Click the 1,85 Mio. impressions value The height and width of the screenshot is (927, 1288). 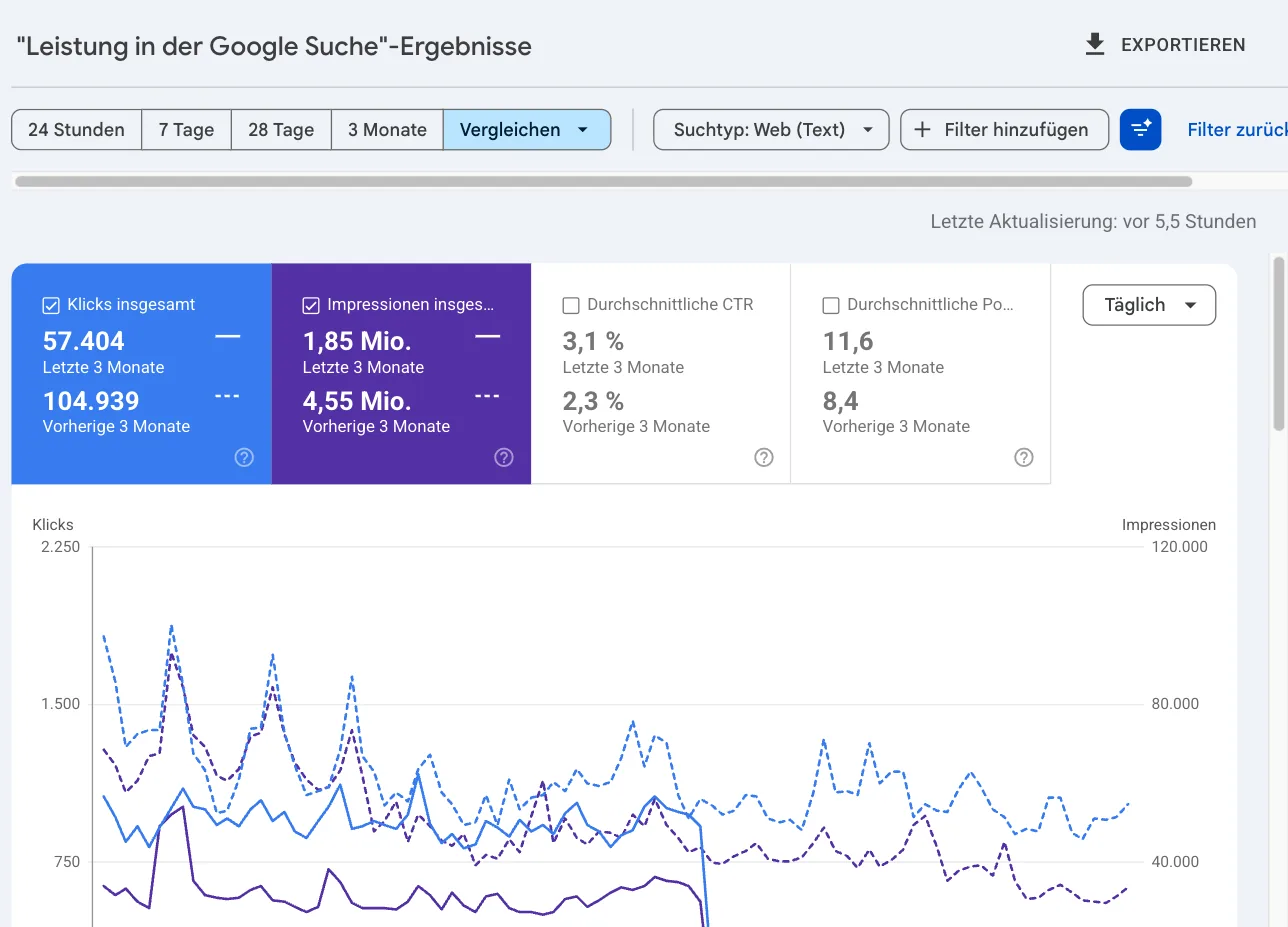click(x=357, y=341)
